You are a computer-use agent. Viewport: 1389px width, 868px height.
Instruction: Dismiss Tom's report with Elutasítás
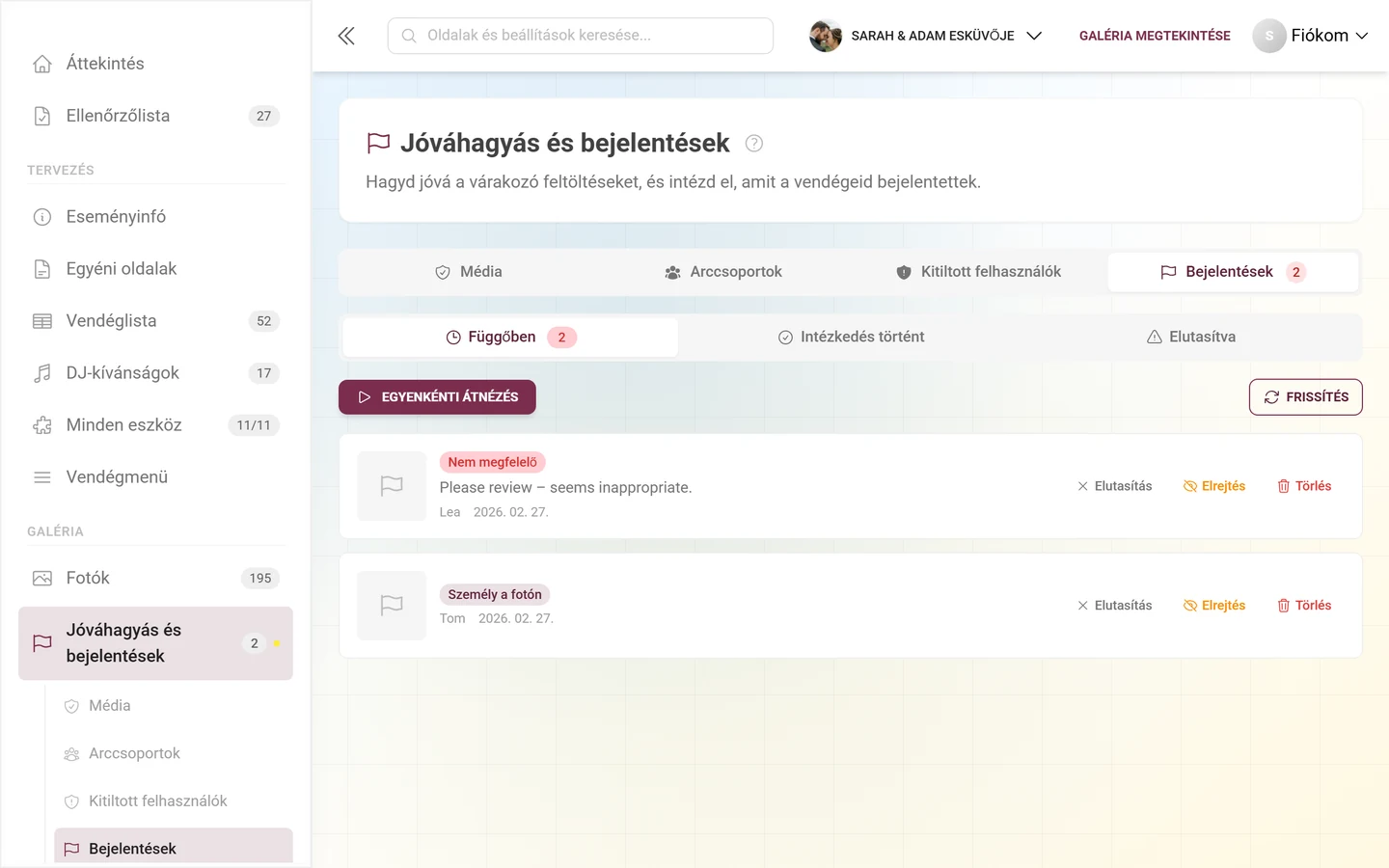click(x=1115, y=606)
